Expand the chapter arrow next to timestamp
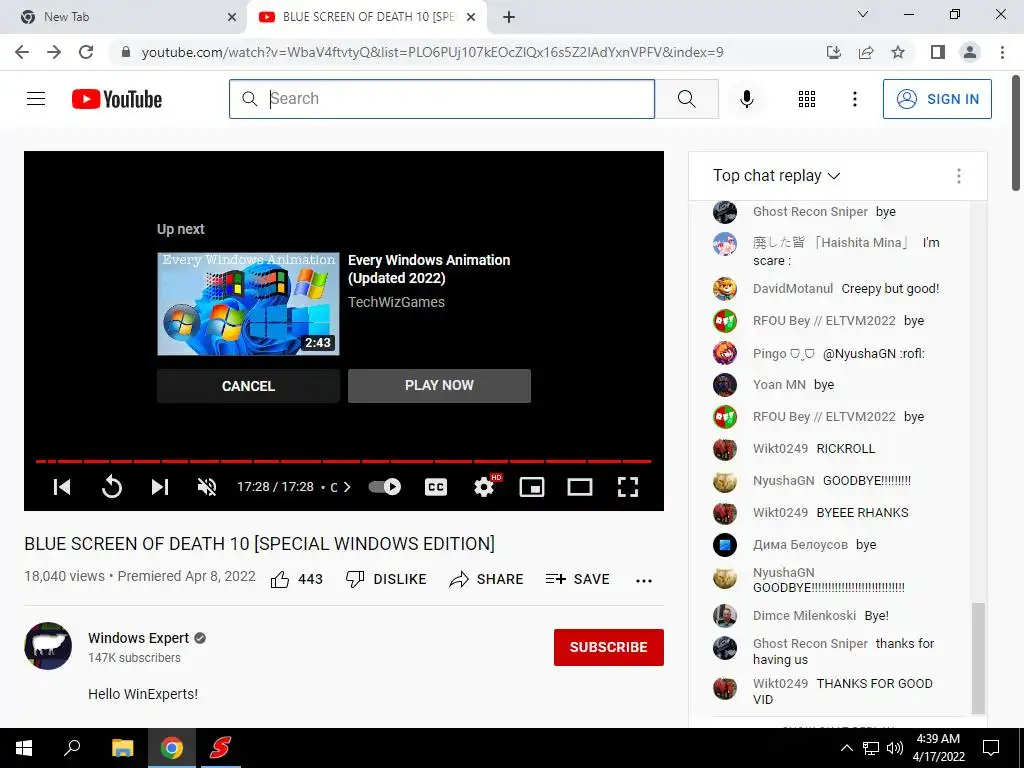Screen dimensions: 1024x768 click(347, 487)
